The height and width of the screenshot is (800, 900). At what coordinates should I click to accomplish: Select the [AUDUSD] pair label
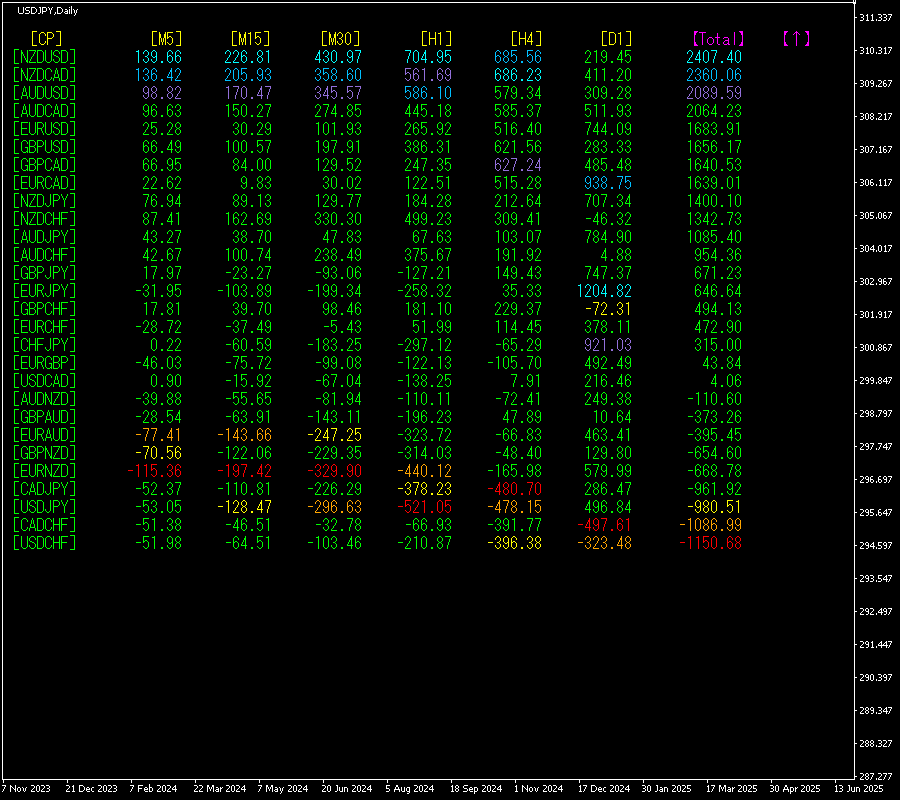44,93
